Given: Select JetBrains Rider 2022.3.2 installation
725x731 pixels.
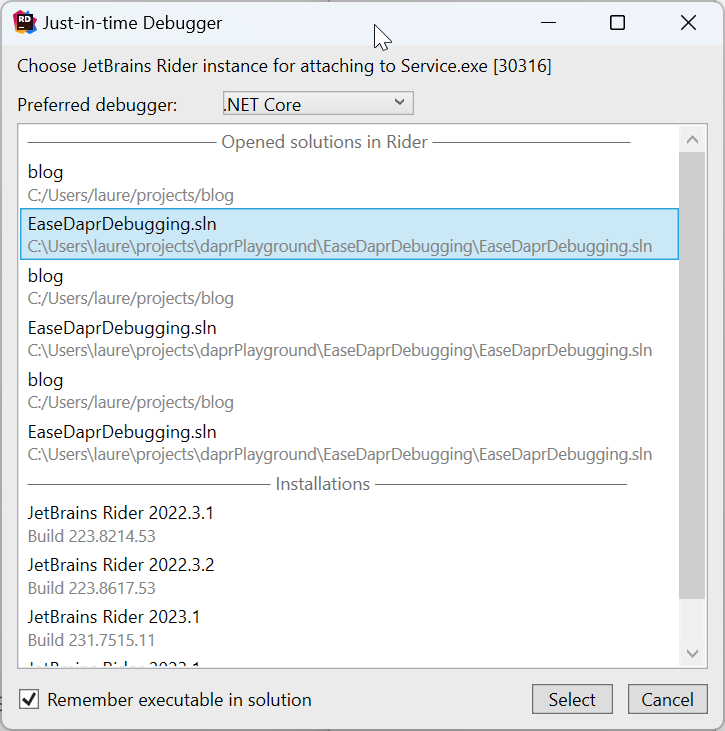Looking at the screenshot, I should coord(349,576).
